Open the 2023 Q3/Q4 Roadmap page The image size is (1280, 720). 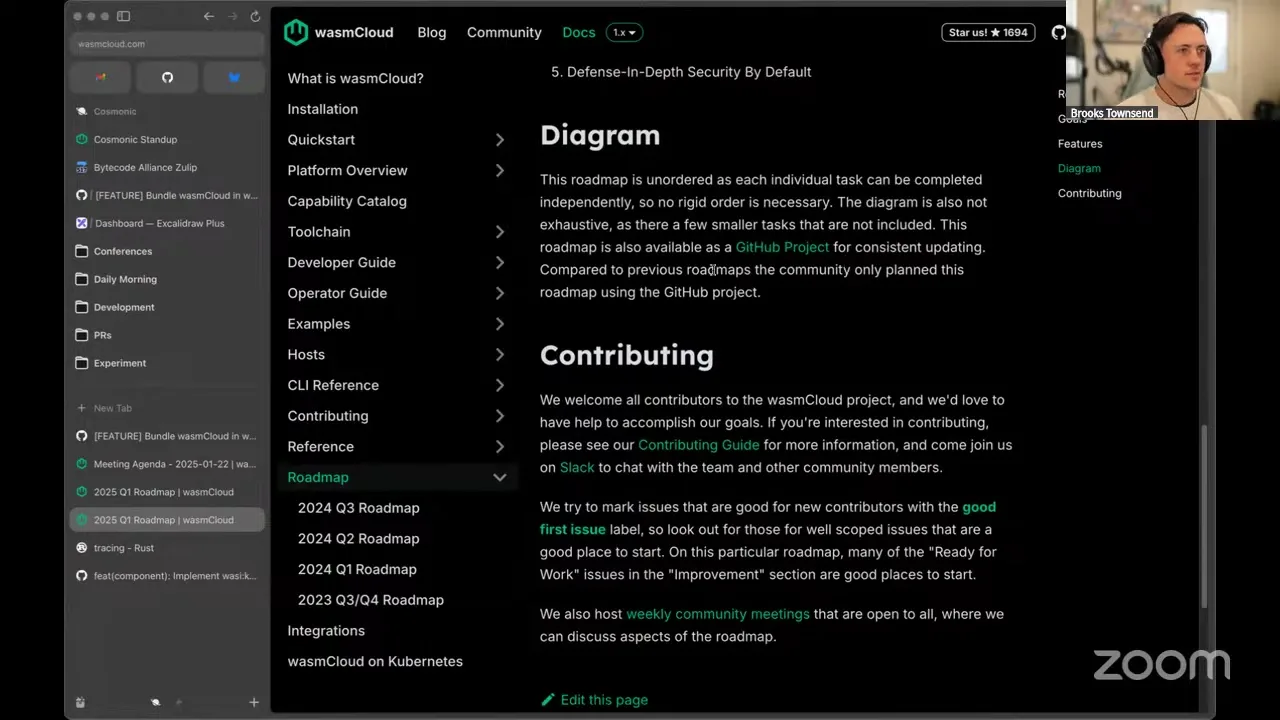[x=370, y=600]
